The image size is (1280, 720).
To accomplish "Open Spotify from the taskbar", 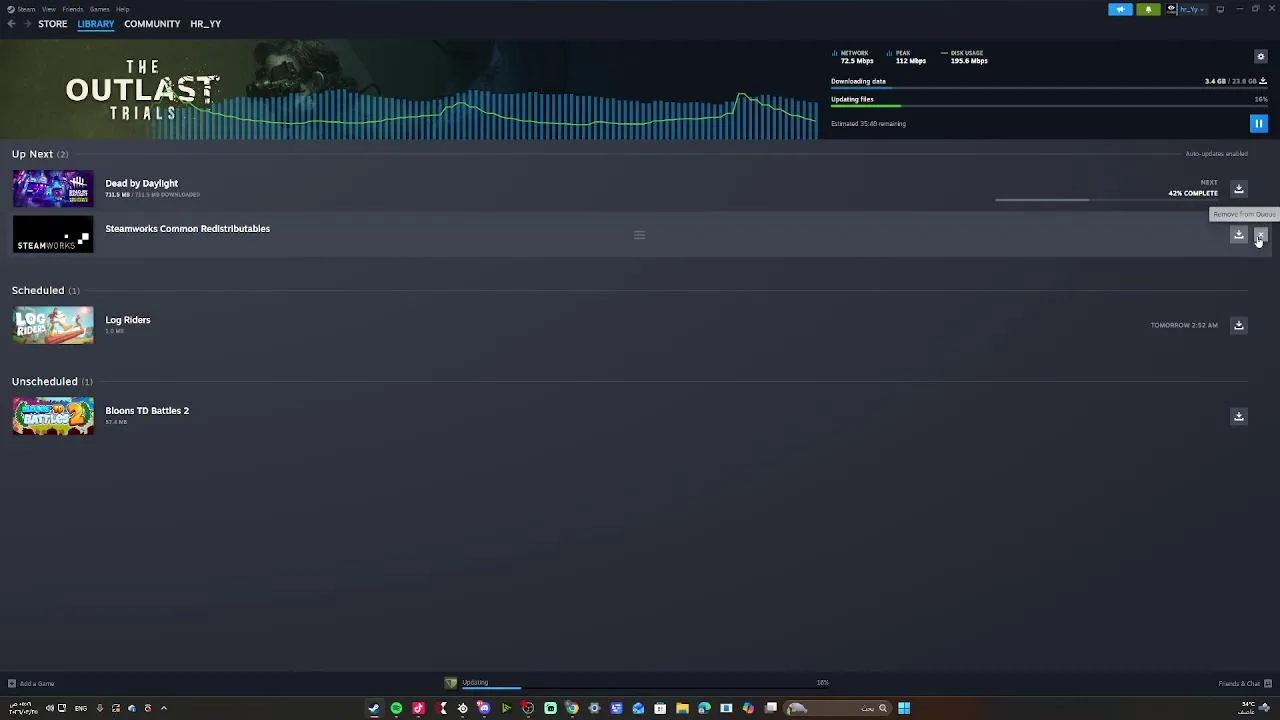I will pos(396,708).
